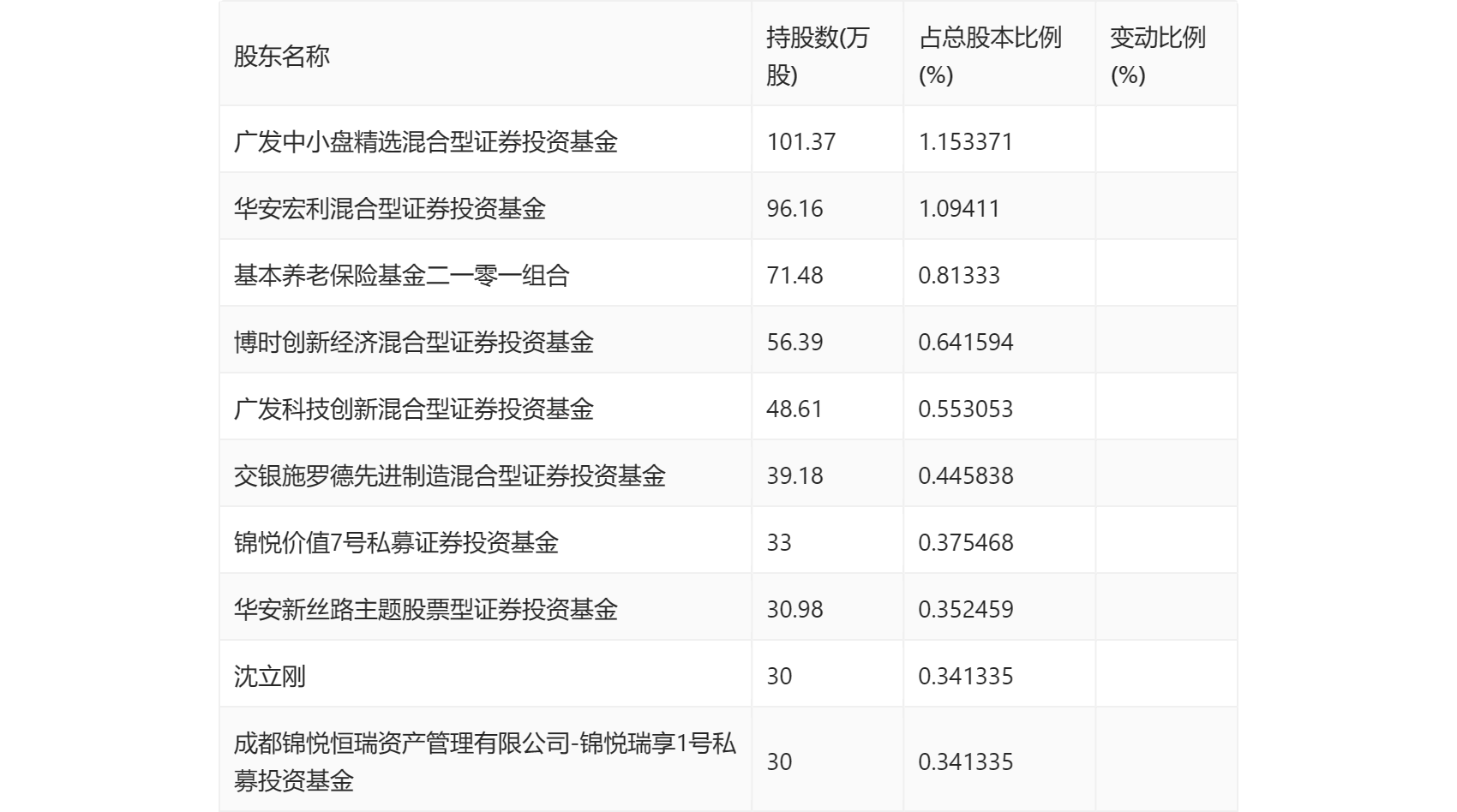Select 华安新丝路主题股票型证券投资基金 shareholder name
This screenshot has width=1457, height=812.
[x=426, y=609]
